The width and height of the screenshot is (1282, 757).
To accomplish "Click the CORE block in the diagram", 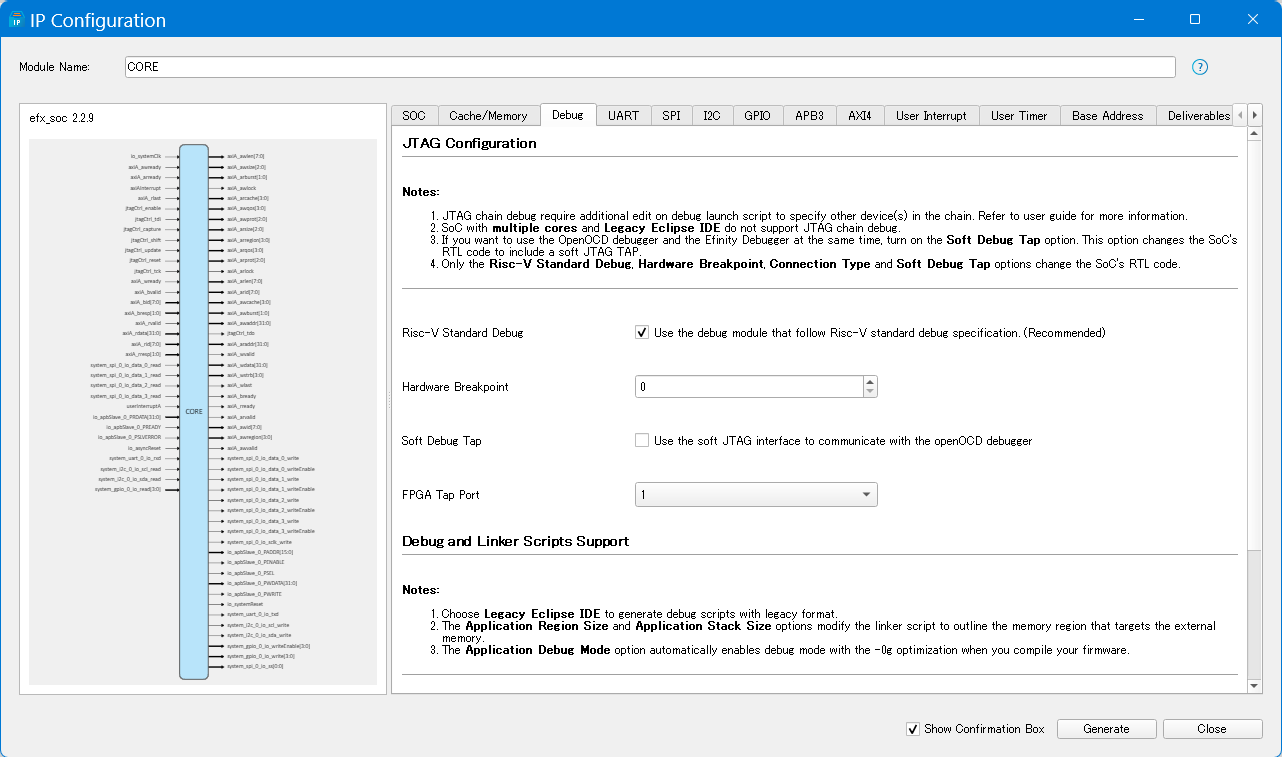I will [x=193, y=411].
